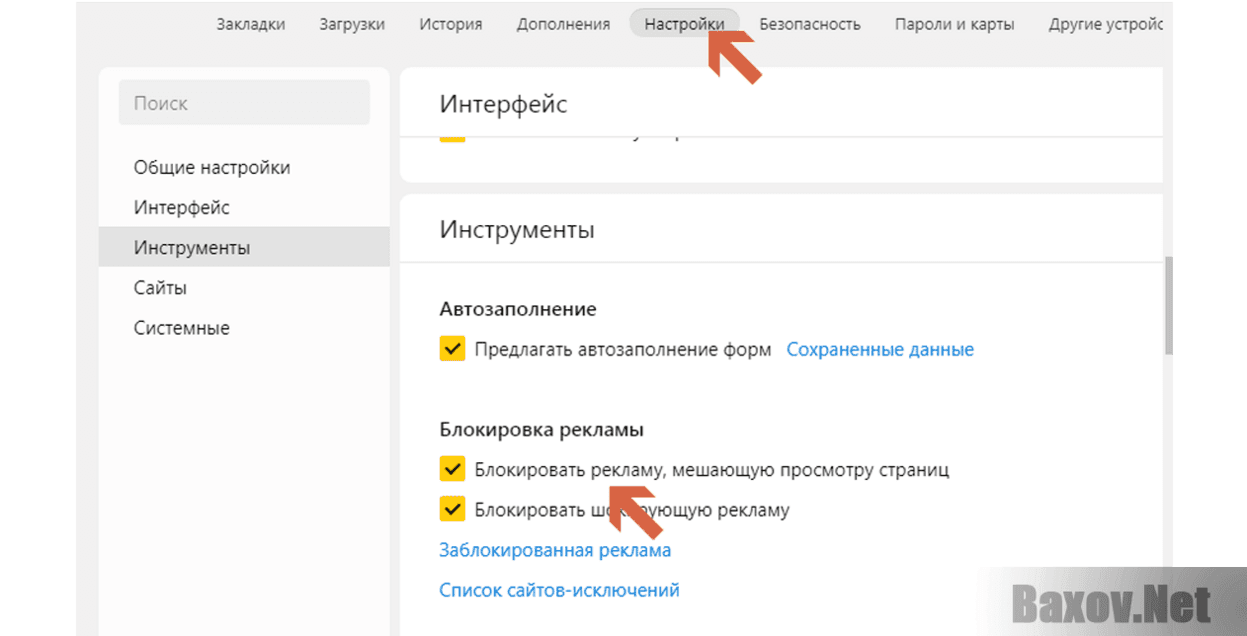Open the Другие устройства section

[x=1105, y=24]
